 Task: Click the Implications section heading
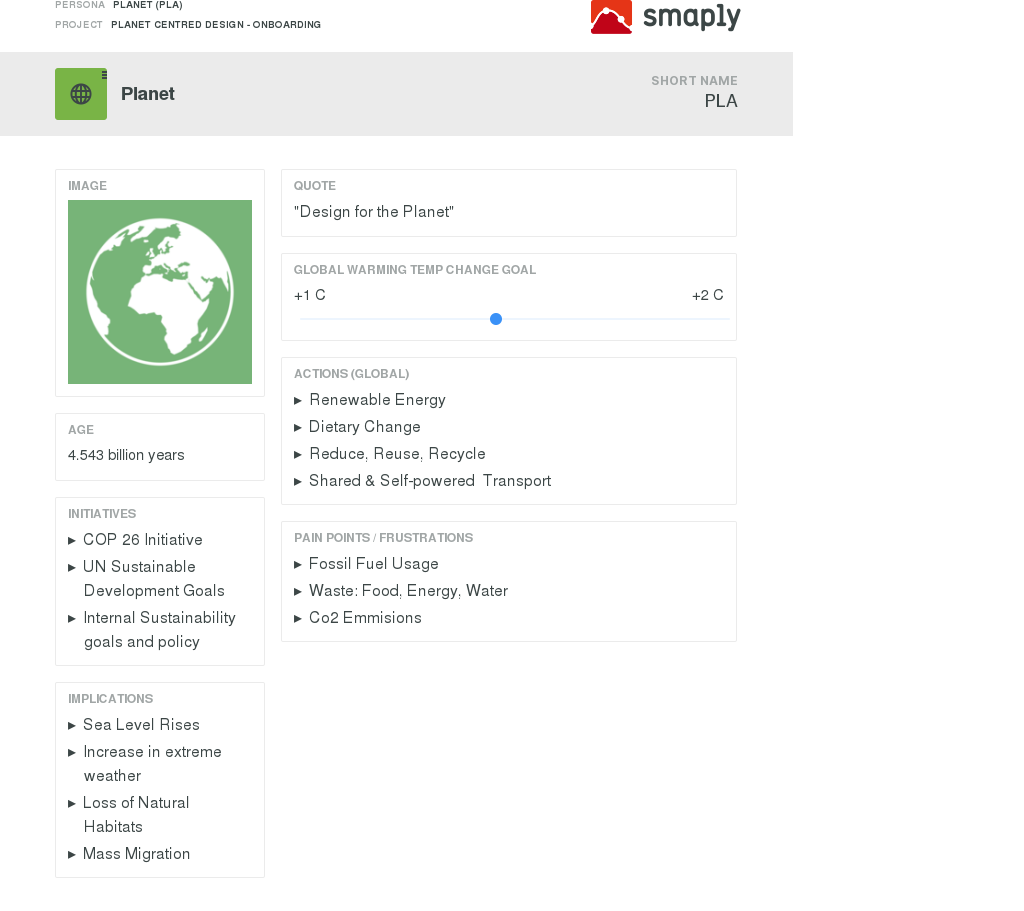110,699
